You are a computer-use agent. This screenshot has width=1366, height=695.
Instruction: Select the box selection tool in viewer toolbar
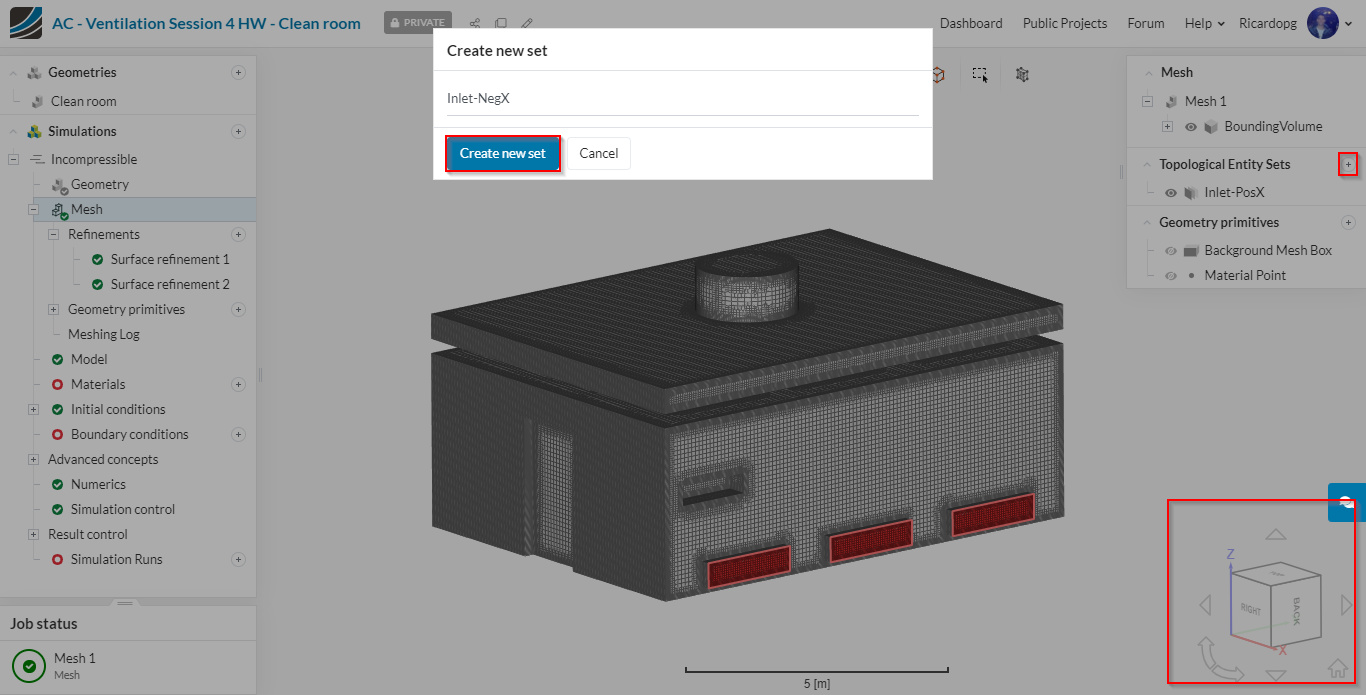(x=980, y=74)
